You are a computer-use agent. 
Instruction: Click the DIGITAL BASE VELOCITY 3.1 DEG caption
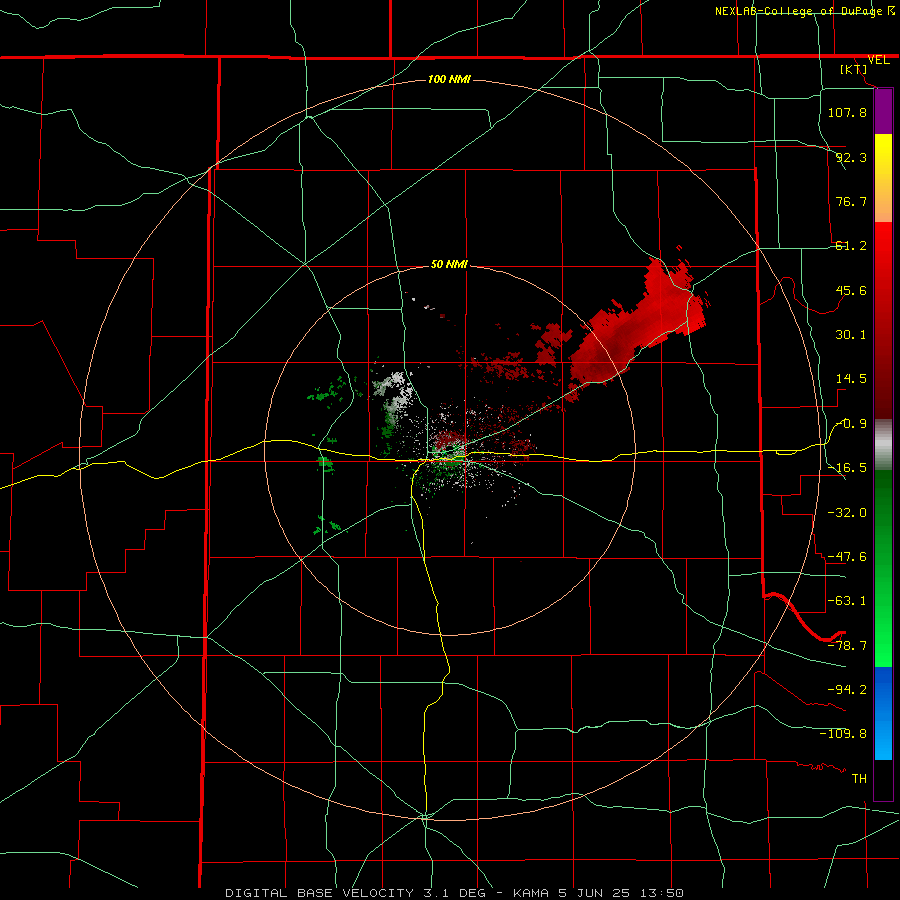(x=355, y=893)
